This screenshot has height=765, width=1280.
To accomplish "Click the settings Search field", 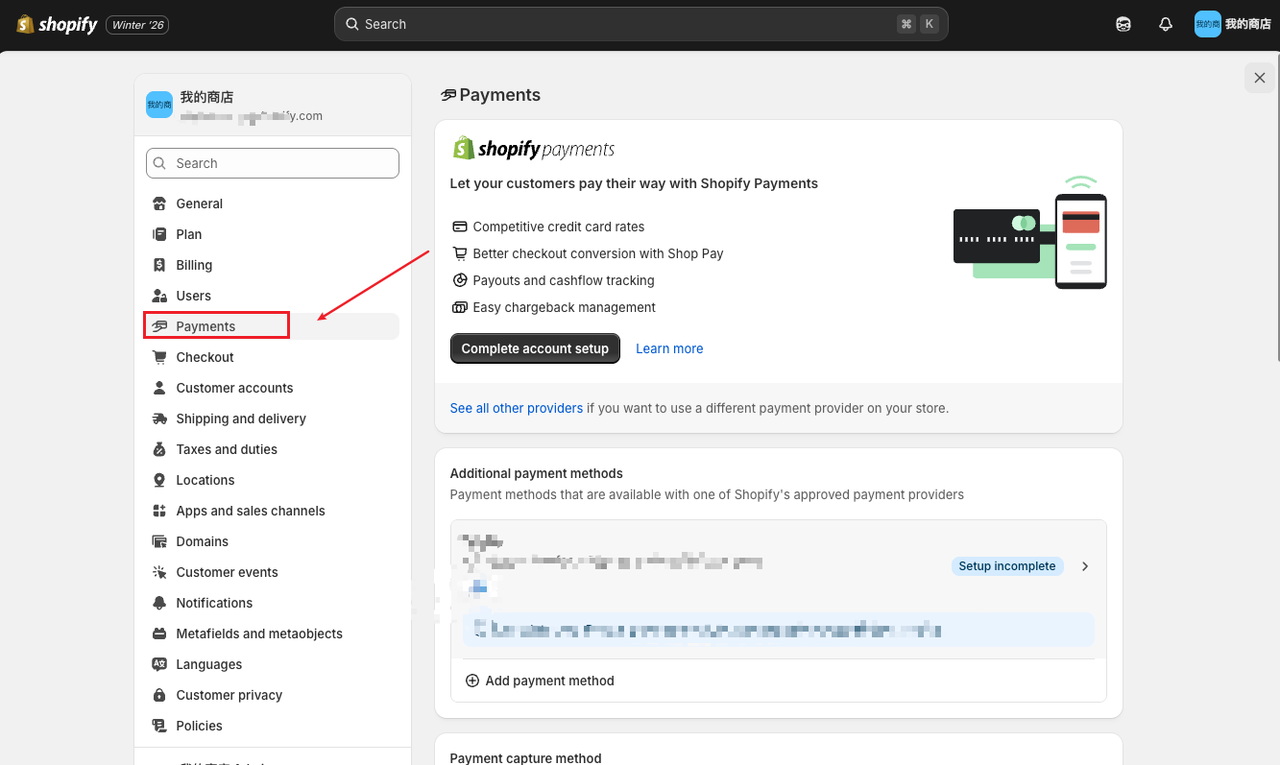I will 272,162.
